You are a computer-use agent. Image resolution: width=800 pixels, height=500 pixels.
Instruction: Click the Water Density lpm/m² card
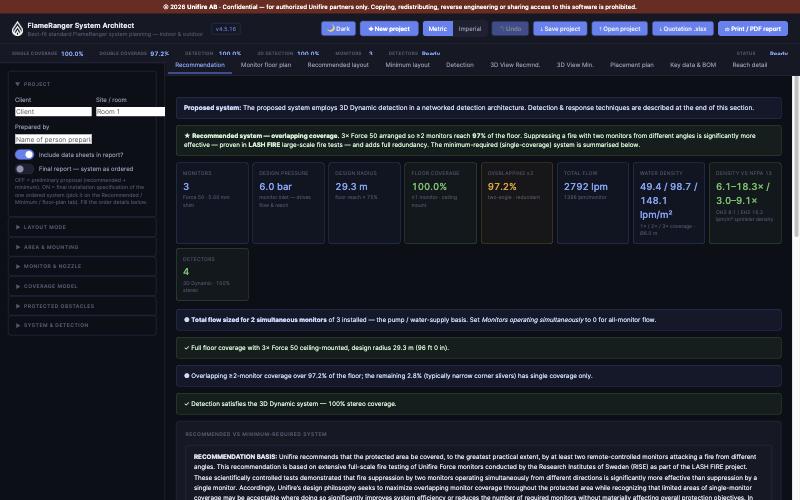click(669, 203)
